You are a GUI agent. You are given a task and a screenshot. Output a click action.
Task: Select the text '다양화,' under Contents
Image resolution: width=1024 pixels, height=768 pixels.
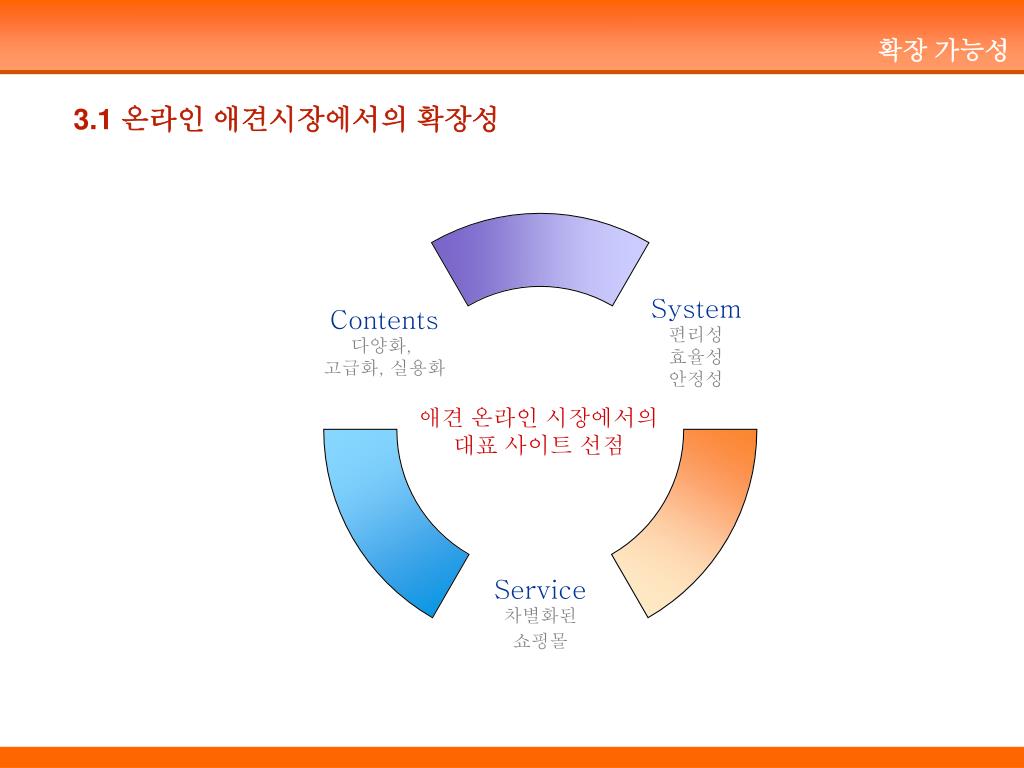(382, 345)
